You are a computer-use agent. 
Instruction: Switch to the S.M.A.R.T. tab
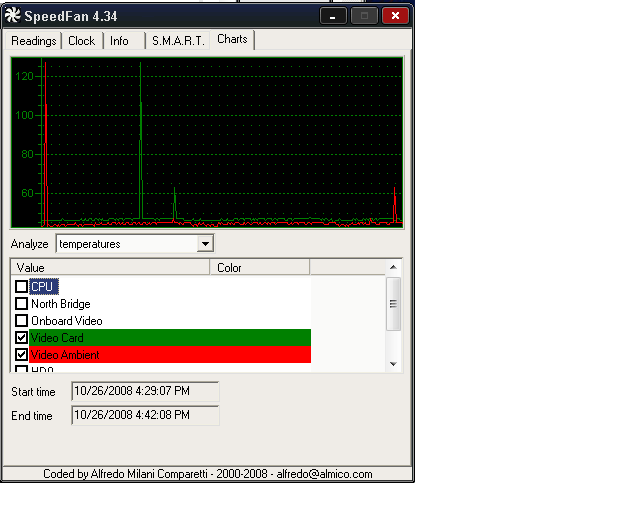[178, 41]
